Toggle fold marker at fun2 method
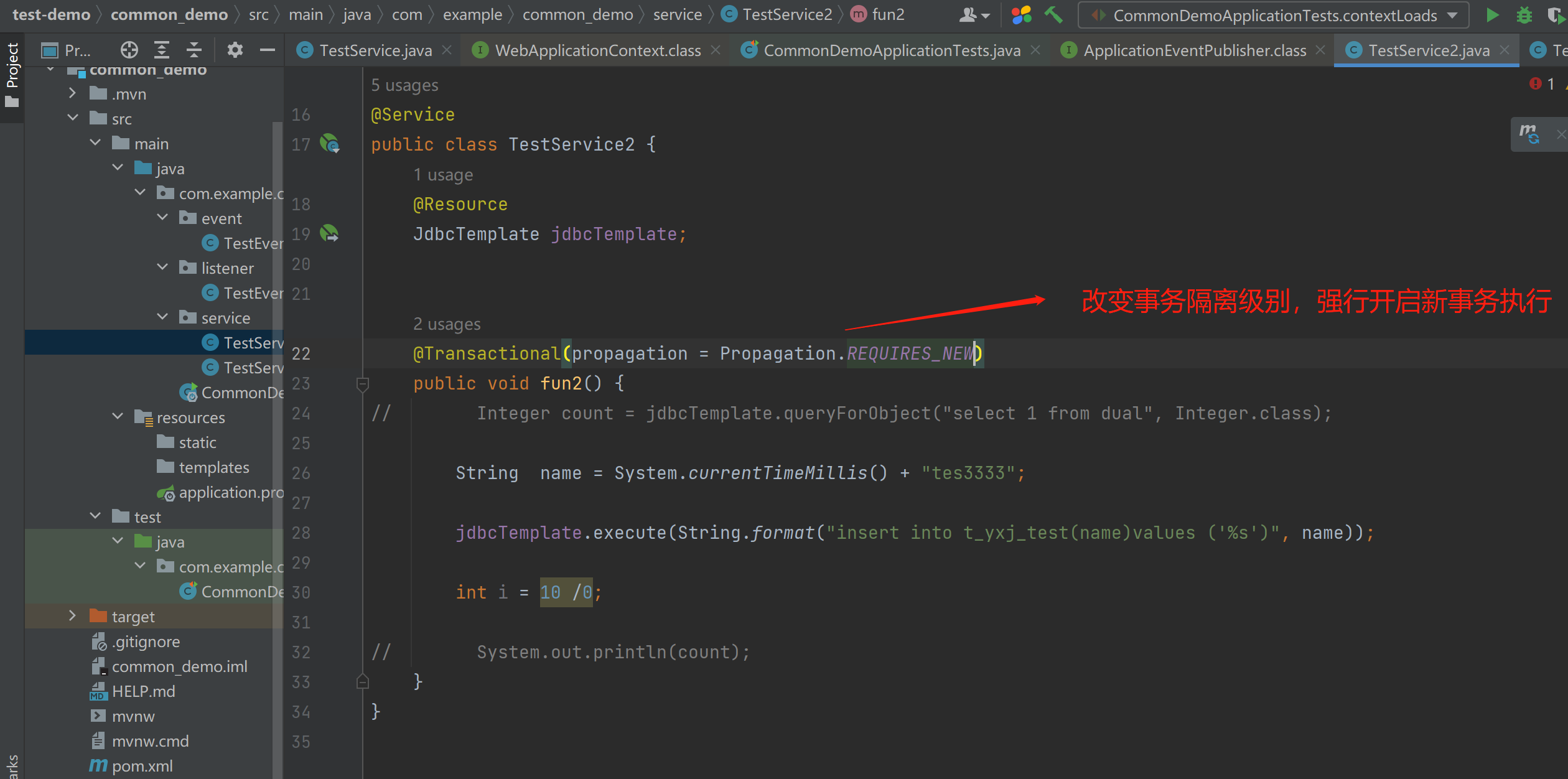The height and width of the screenshot is (779, 1568). pyautogui.click(x=363, y=384)
